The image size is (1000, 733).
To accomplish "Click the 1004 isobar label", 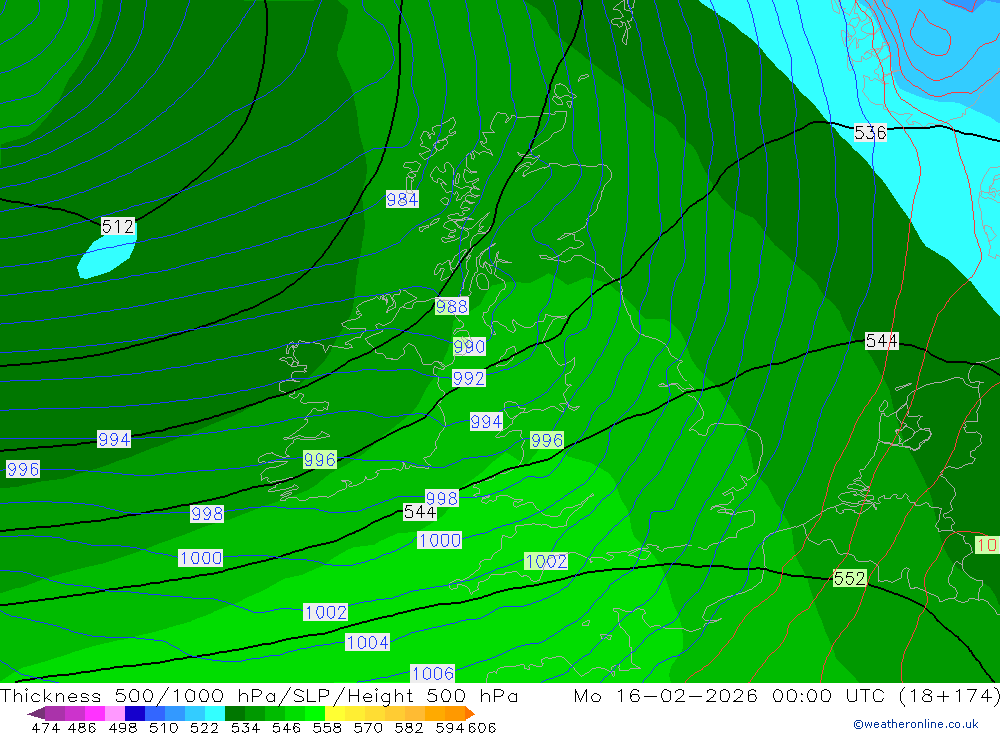I will [367, 642].
